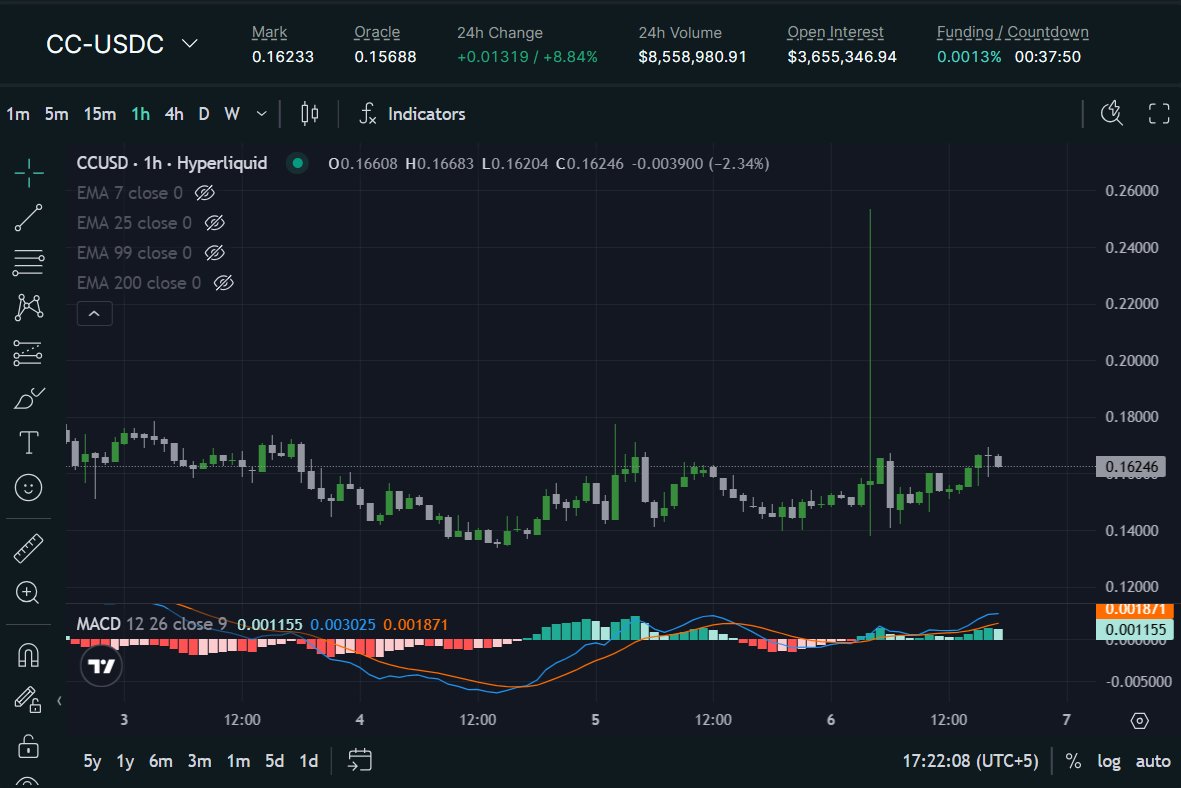Set bottom date range to 1m
Image resolution: width=1181 pixels, height=788 pixels.
tap(239, 761)
